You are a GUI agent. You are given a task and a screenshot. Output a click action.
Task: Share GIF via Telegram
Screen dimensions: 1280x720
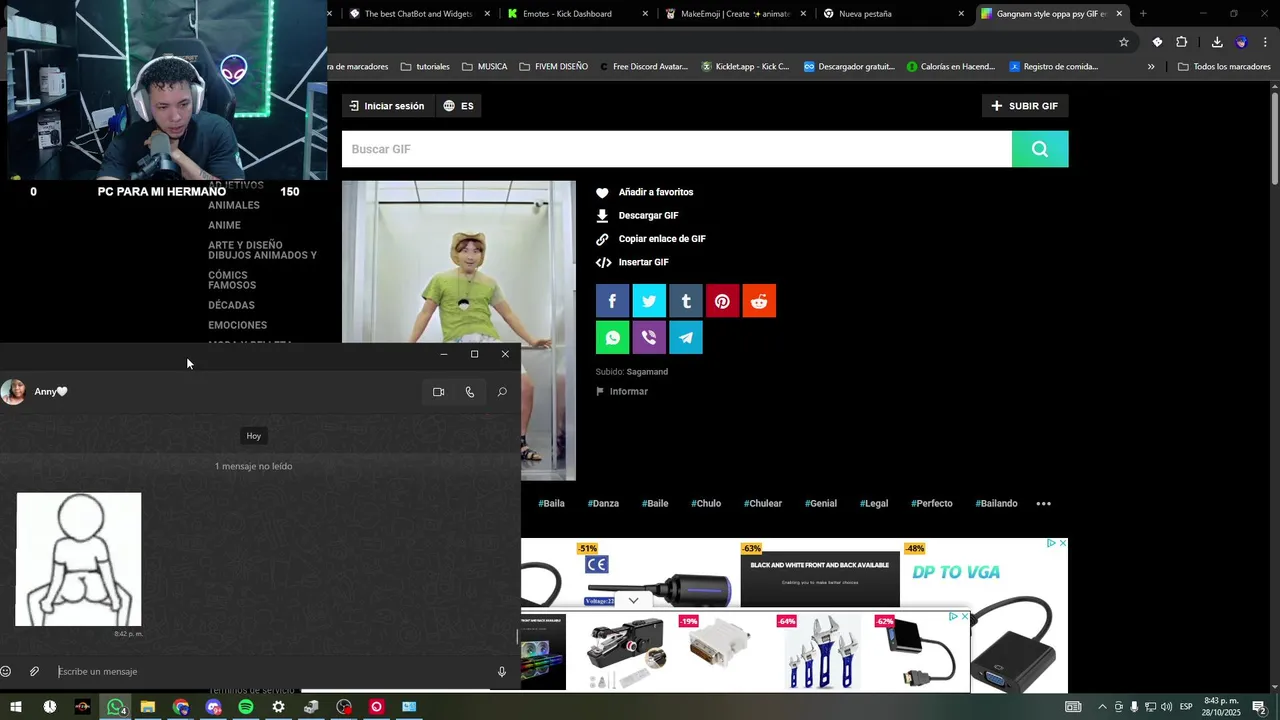coord(686,337)
